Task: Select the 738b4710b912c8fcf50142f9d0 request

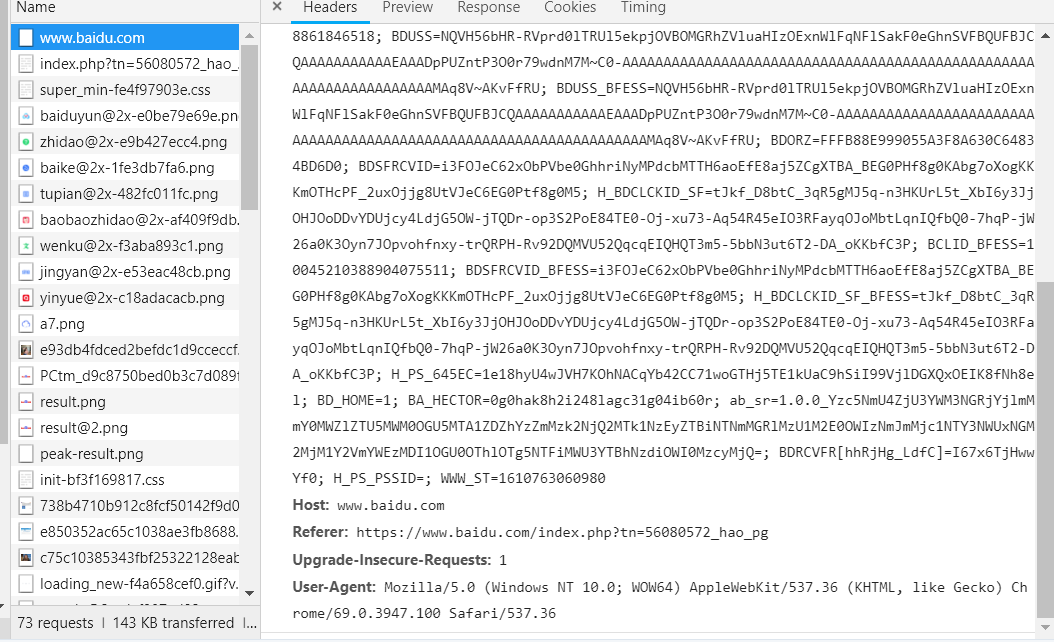Action: tap(125, 506)
